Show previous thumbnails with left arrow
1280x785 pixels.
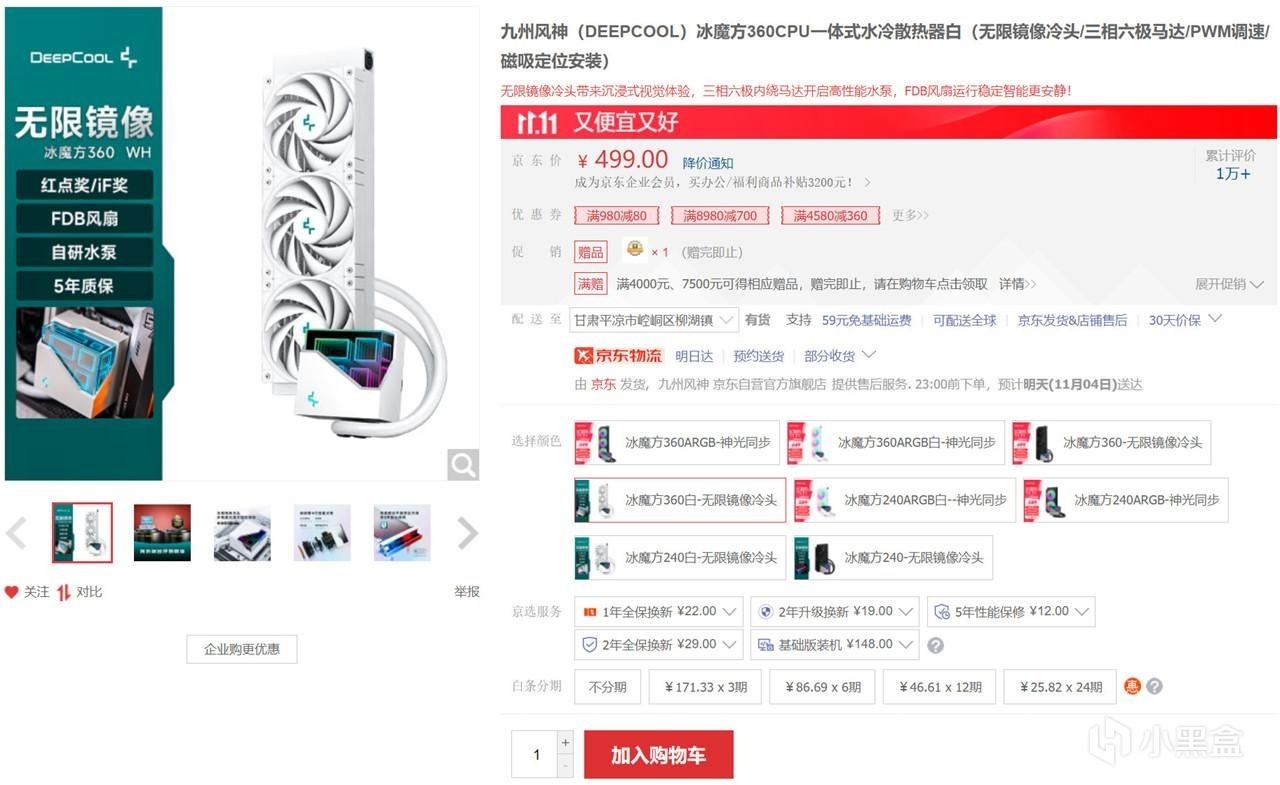pyautogui.click(x=16, y=534)
